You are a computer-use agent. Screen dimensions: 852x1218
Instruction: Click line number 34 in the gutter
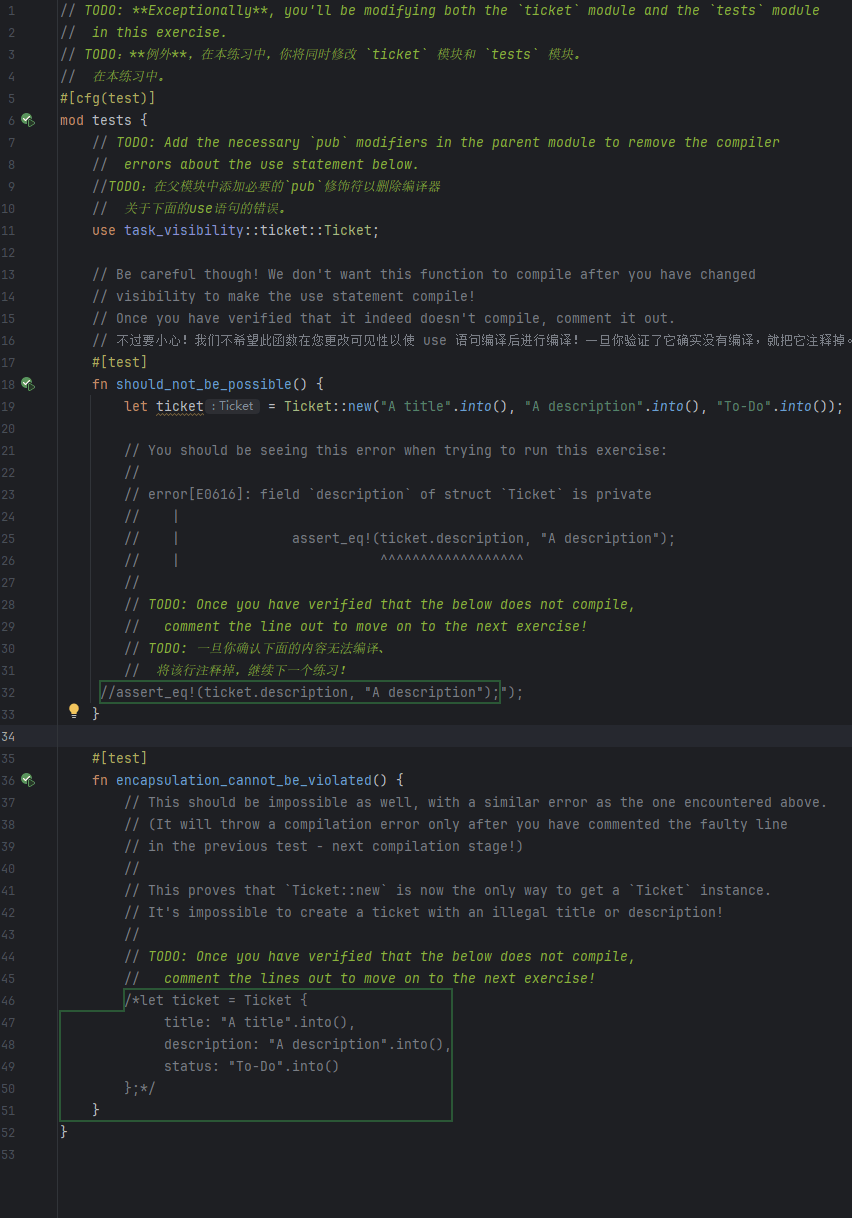(x=9, y=736)
